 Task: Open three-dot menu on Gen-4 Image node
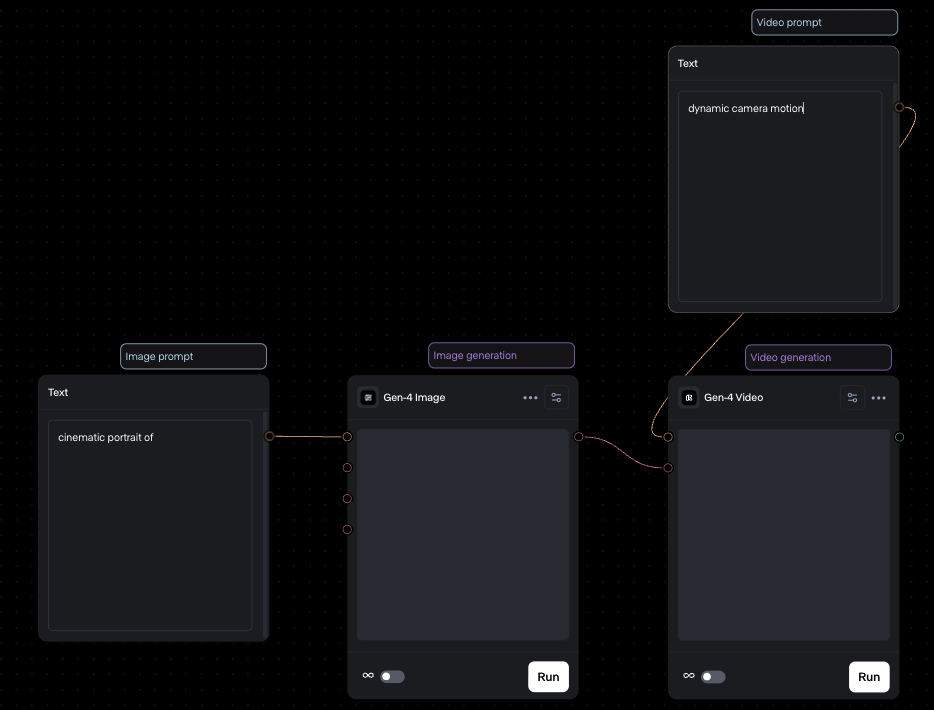click(530, 398)
